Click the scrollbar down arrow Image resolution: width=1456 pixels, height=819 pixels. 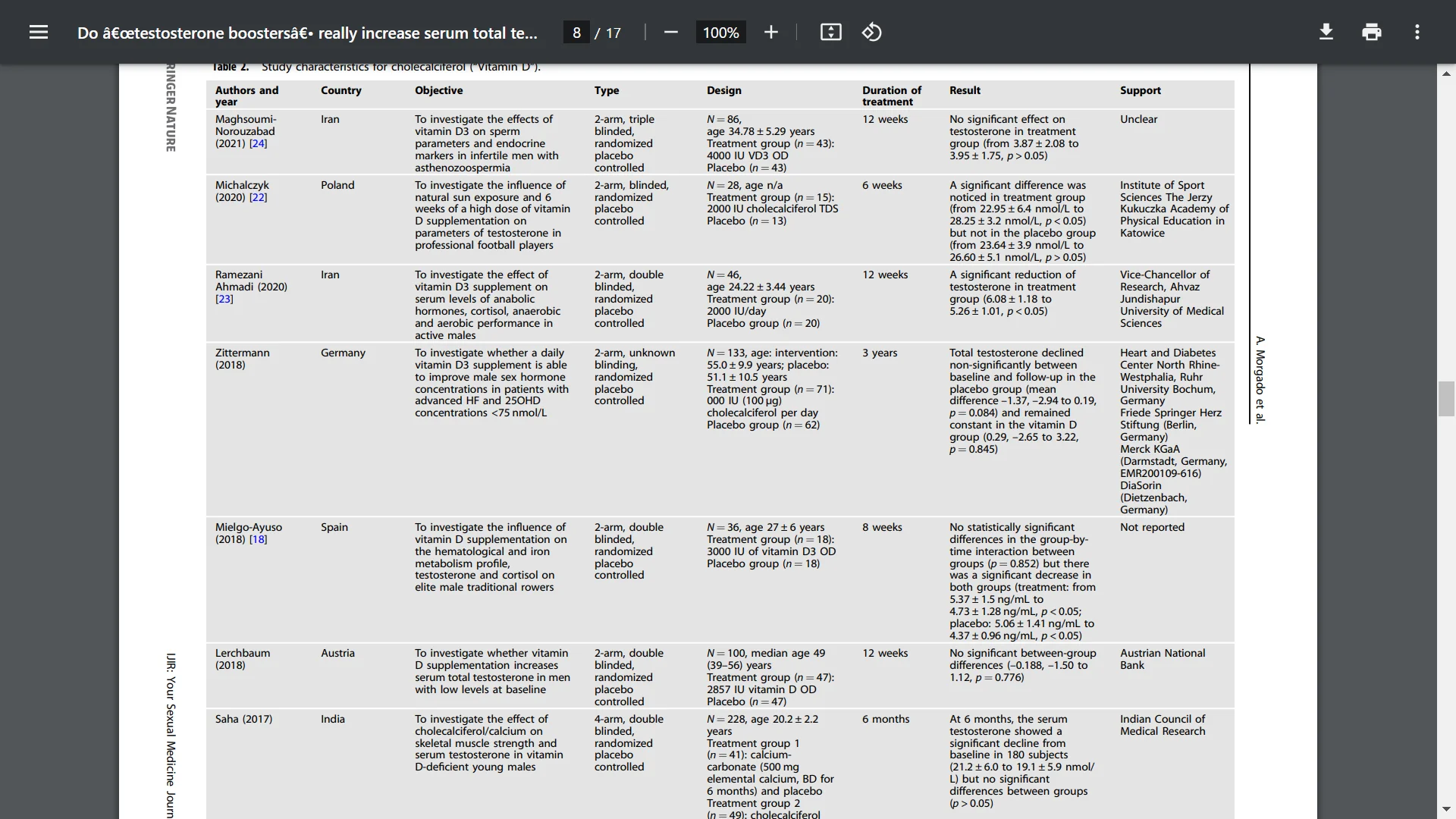coord(1446,809)
